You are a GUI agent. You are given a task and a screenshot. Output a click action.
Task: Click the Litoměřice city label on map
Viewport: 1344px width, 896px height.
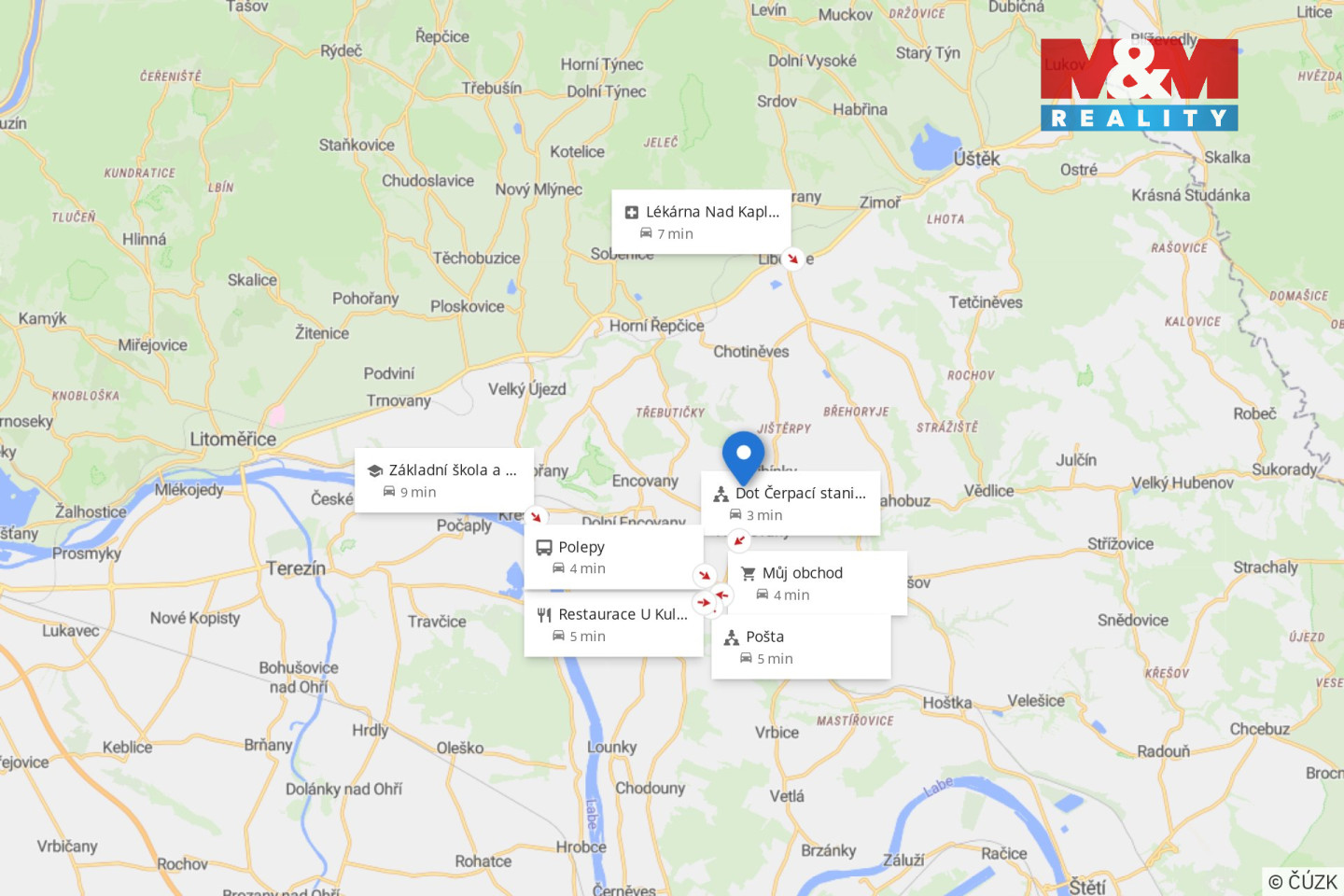232,439
